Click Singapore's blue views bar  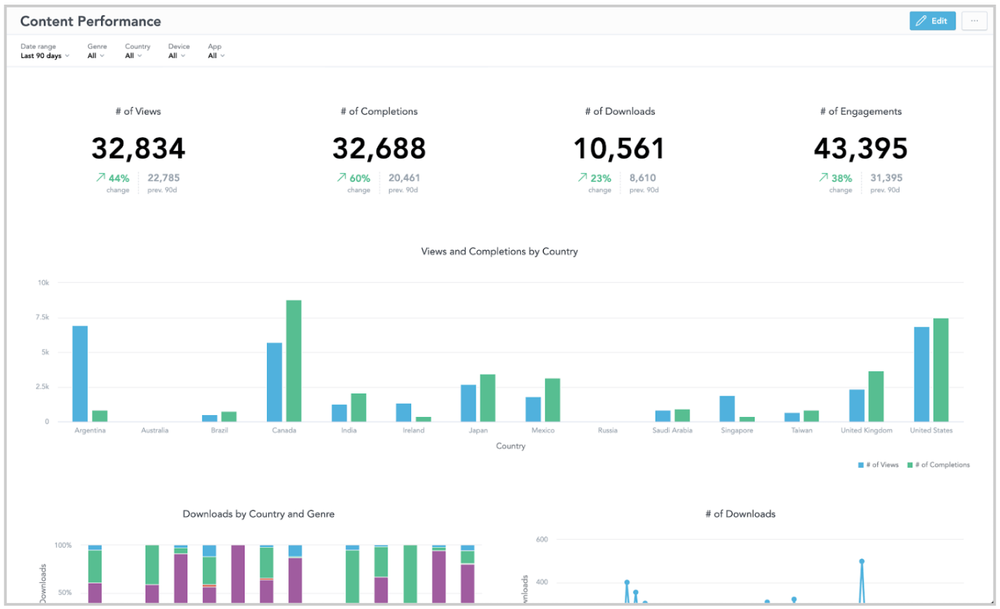click(727, 409)
